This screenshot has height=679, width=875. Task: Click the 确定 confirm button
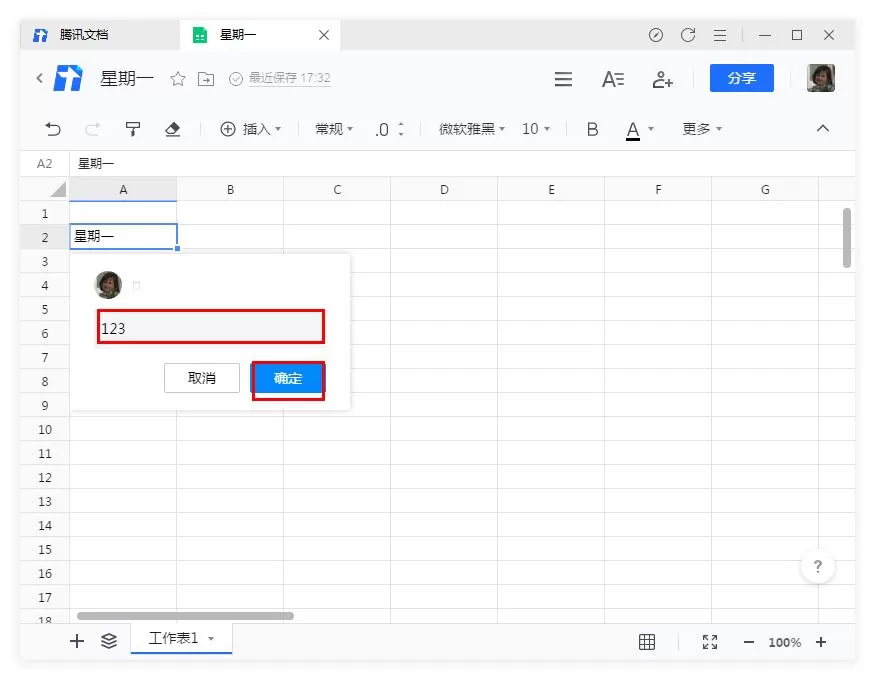[x=288, y=379]
